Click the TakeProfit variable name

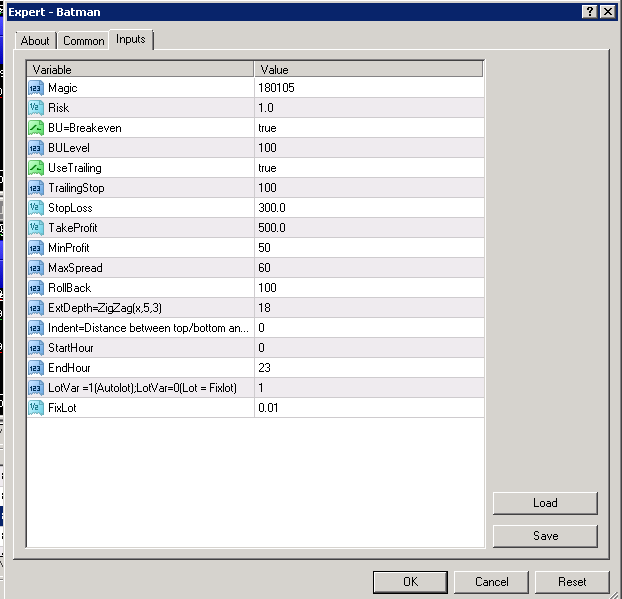click(73, 228)
